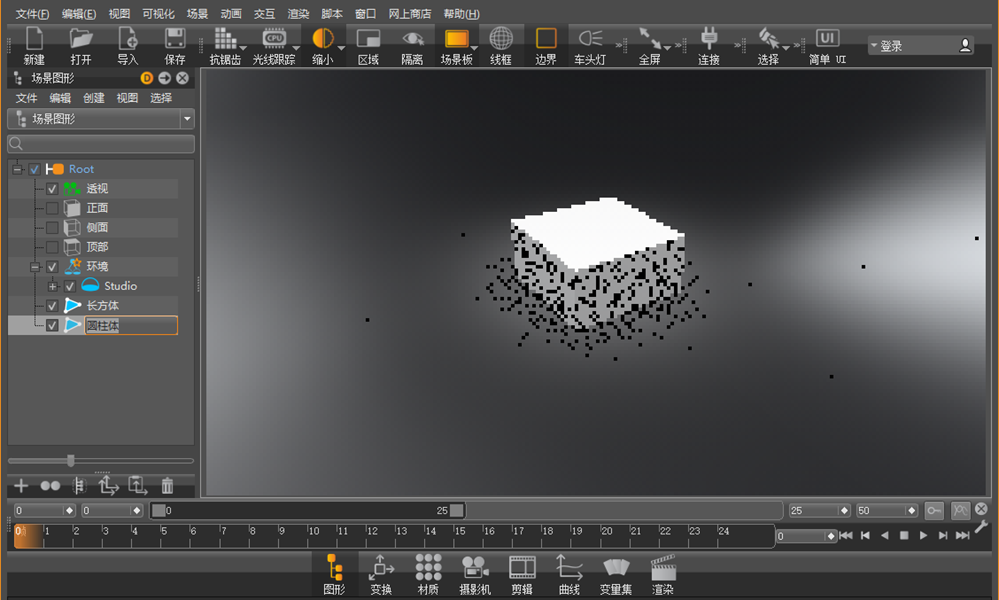The width and height of the screenshot is (999, 600).
Task: Toggle the 边界 boundings icon
Action: click(x=546, y=39)
